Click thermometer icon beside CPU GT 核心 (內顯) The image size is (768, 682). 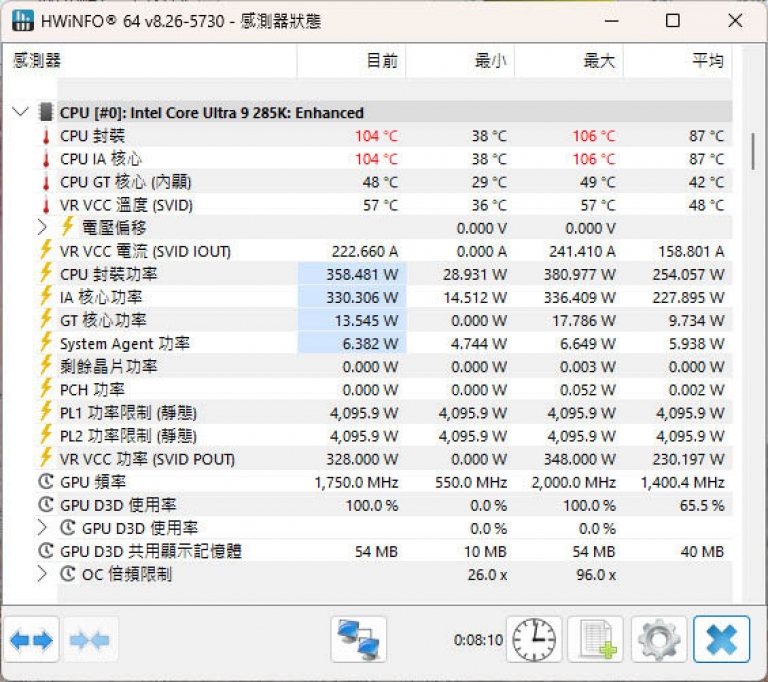pos(46,182)
